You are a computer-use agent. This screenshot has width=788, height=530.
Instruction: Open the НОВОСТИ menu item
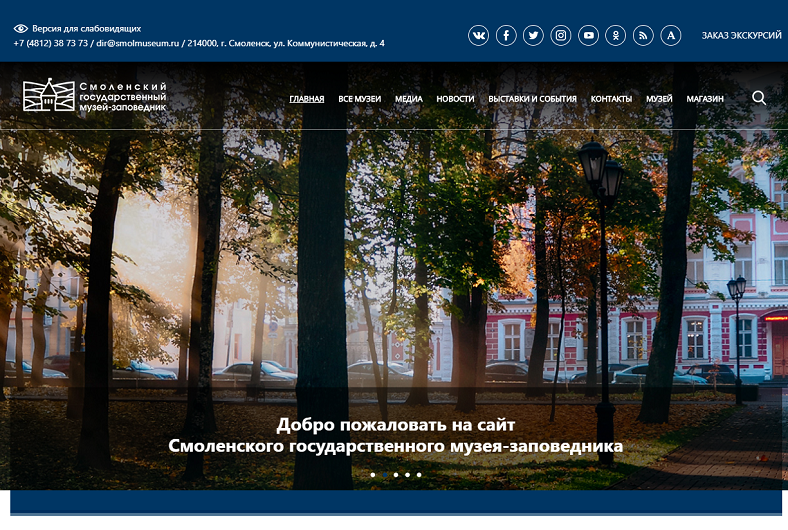[x=455, y=99]
